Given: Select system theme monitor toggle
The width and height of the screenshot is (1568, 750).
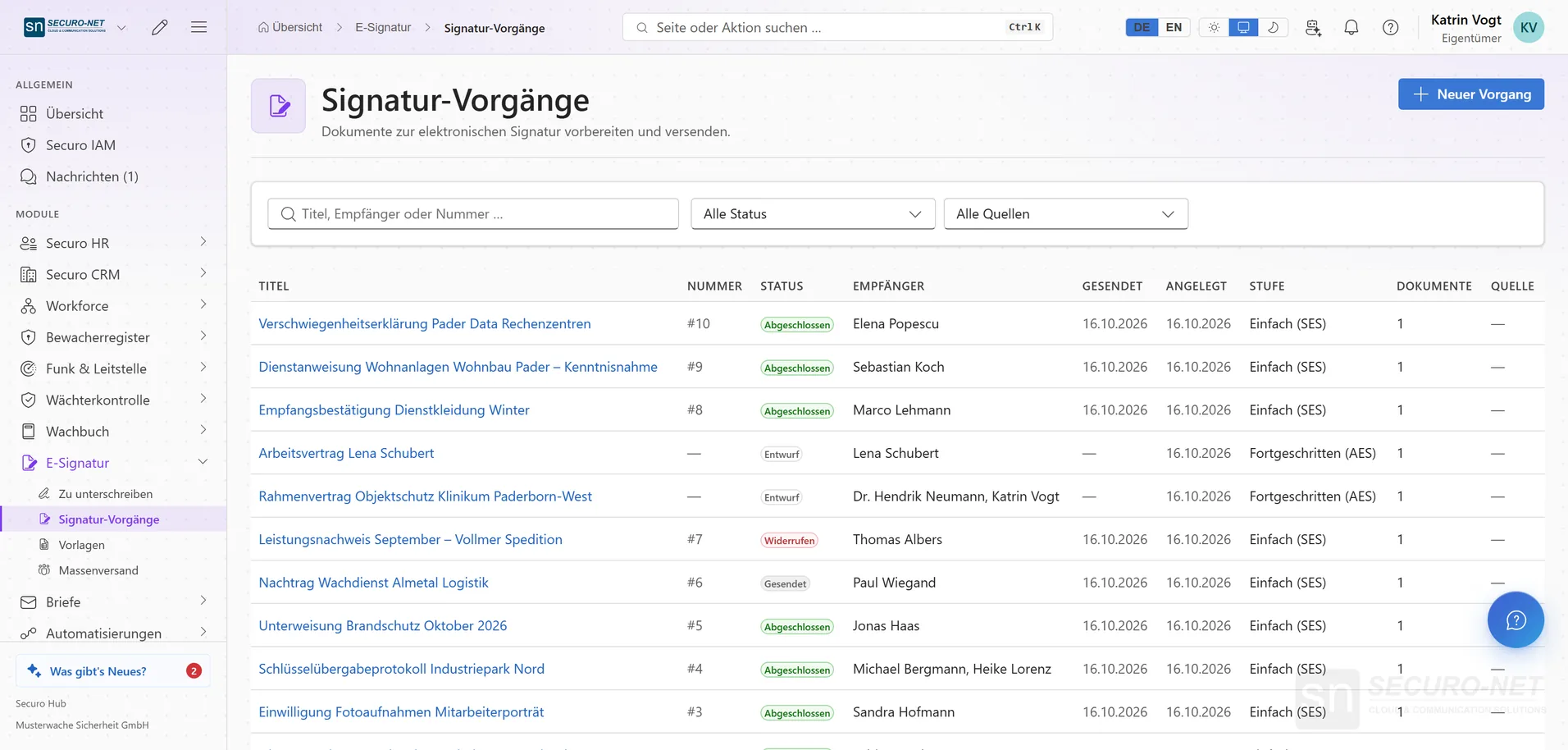Looking at the screenshot, I should [1243, 27].
